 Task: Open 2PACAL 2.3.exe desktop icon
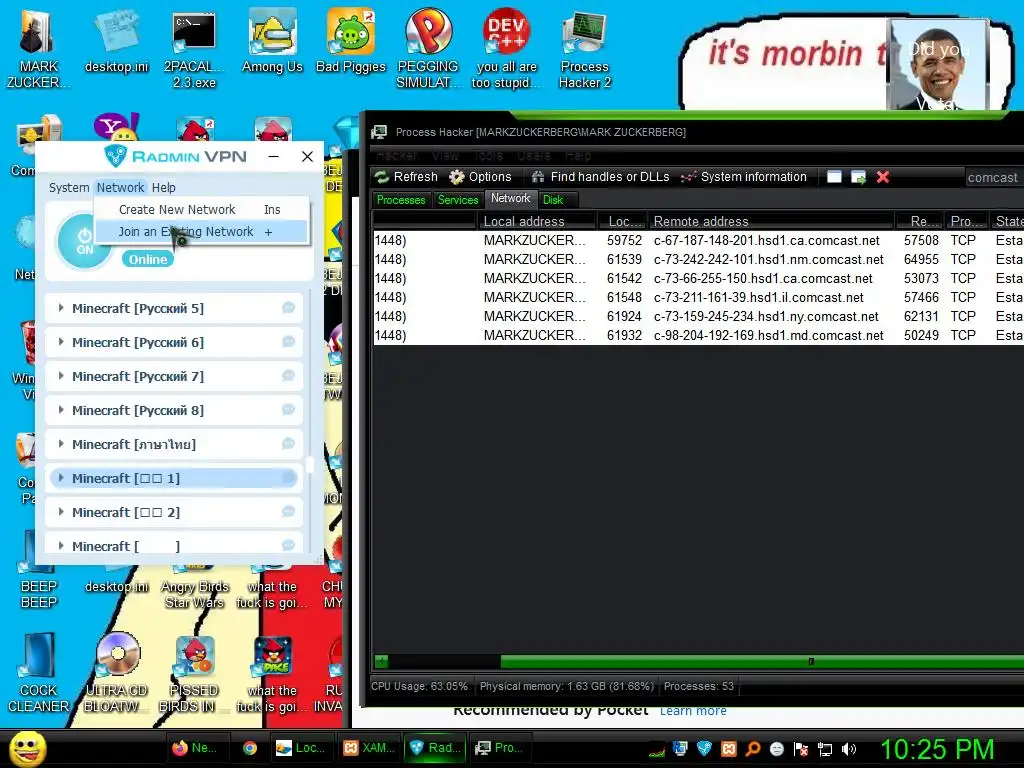(x=194, y=51)
